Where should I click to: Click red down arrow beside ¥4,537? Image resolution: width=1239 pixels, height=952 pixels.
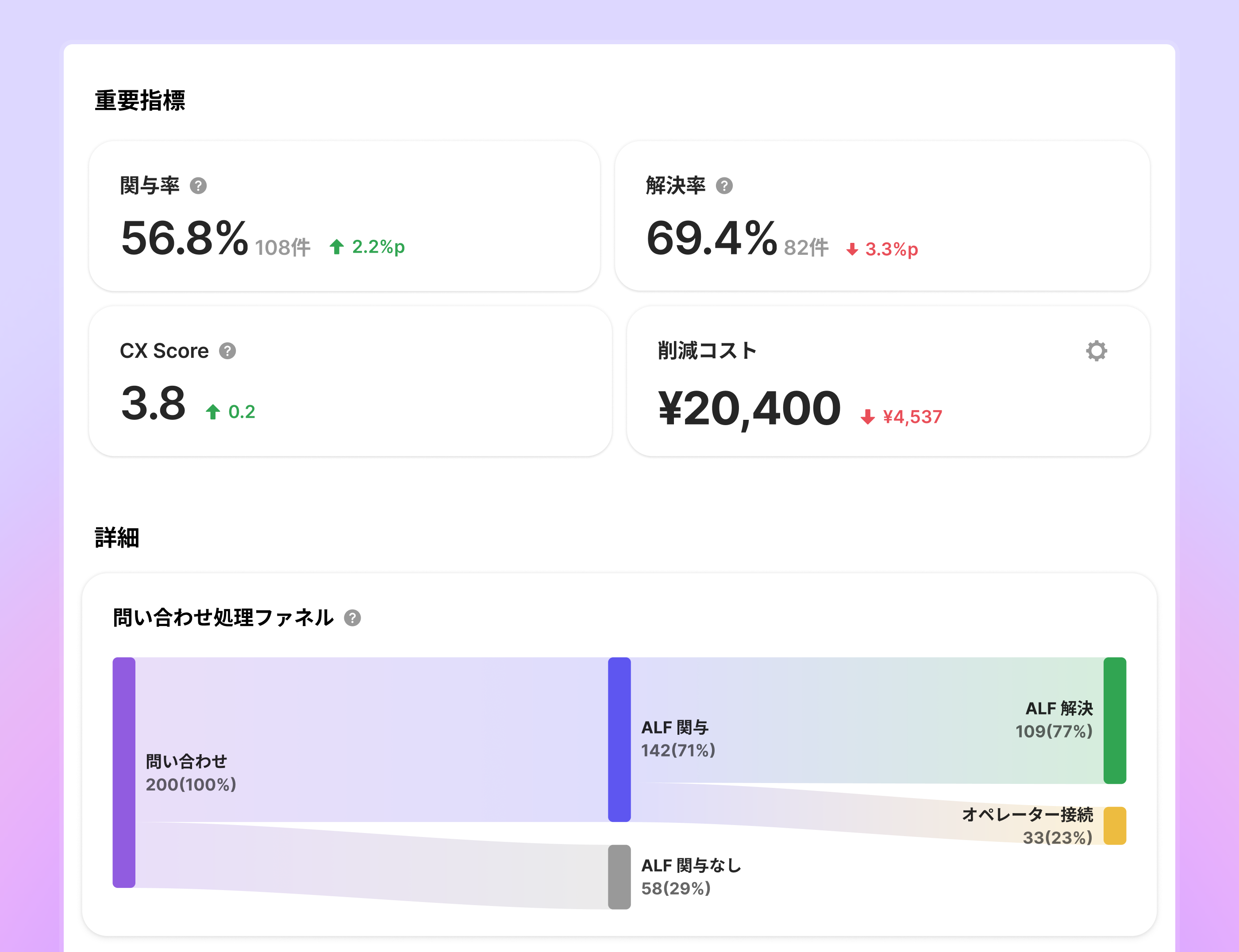pos(867,417)
